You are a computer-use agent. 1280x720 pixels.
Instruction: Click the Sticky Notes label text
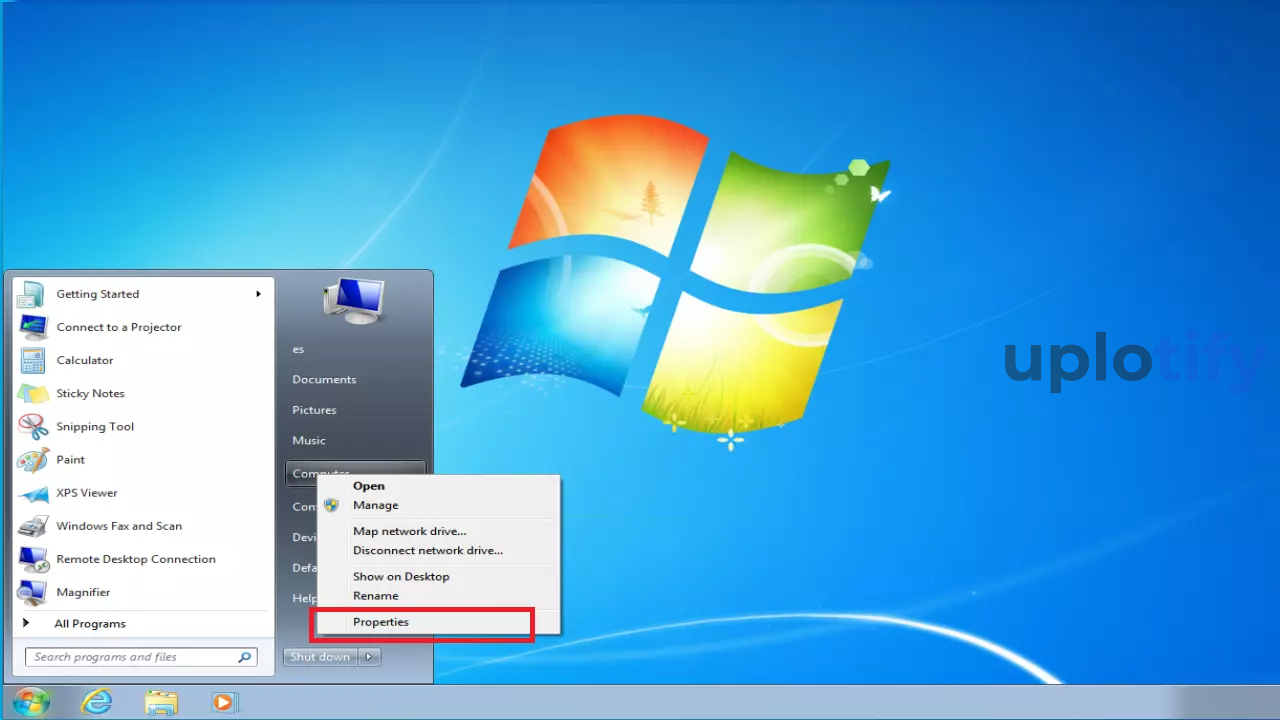pyautogui.click(x=90, y=393)
